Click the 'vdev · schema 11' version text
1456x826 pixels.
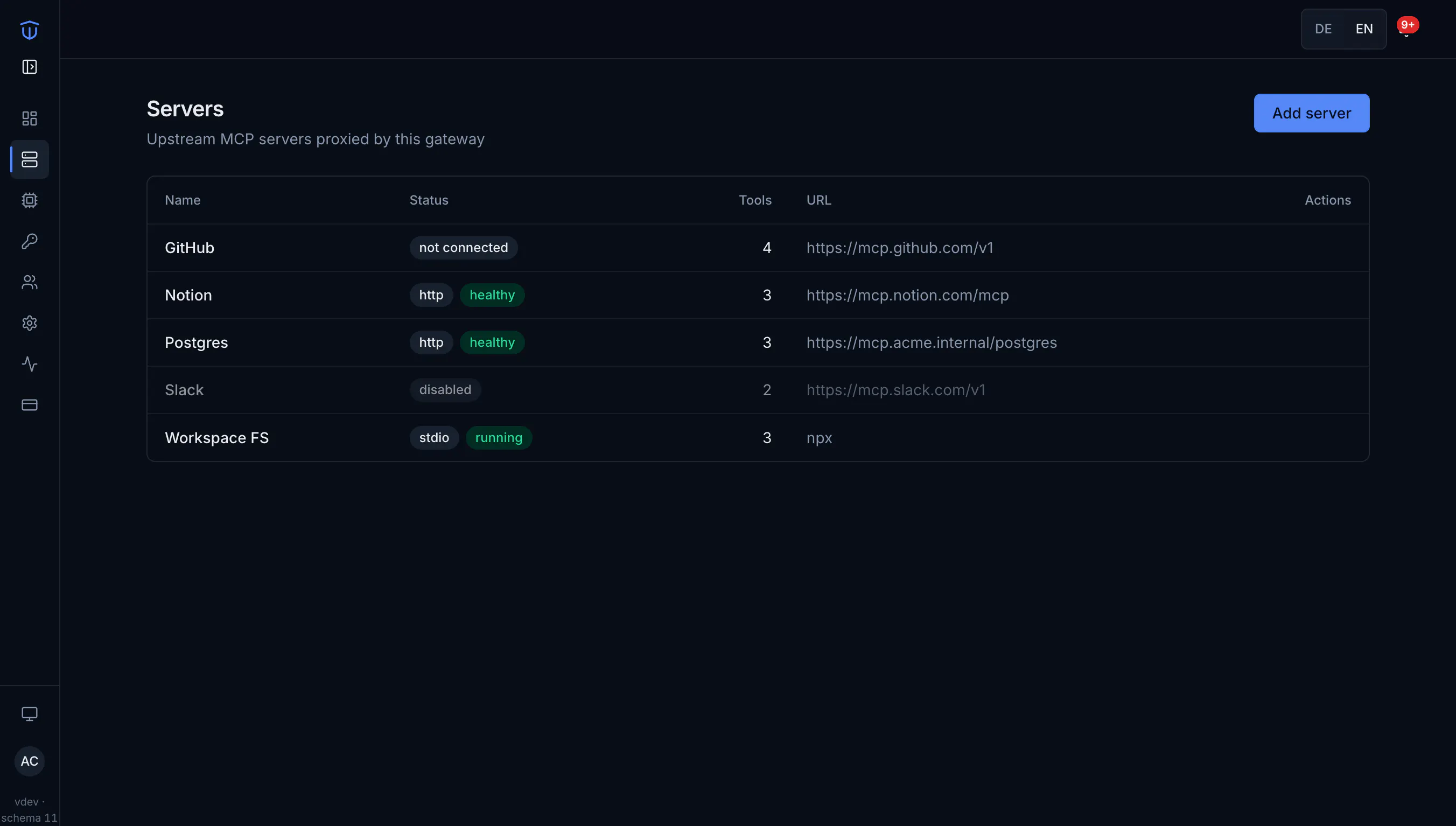30,809
